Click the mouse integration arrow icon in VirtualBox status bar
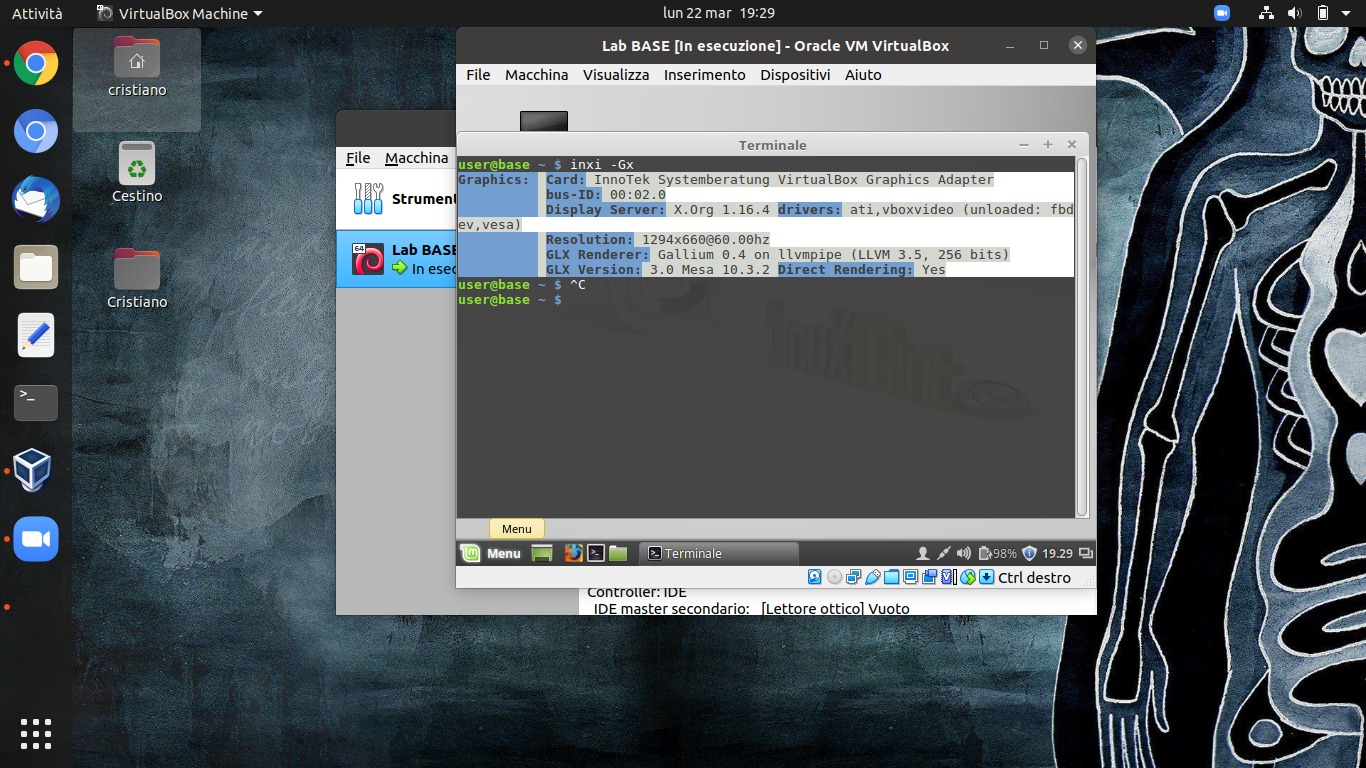 pos(986,577)
